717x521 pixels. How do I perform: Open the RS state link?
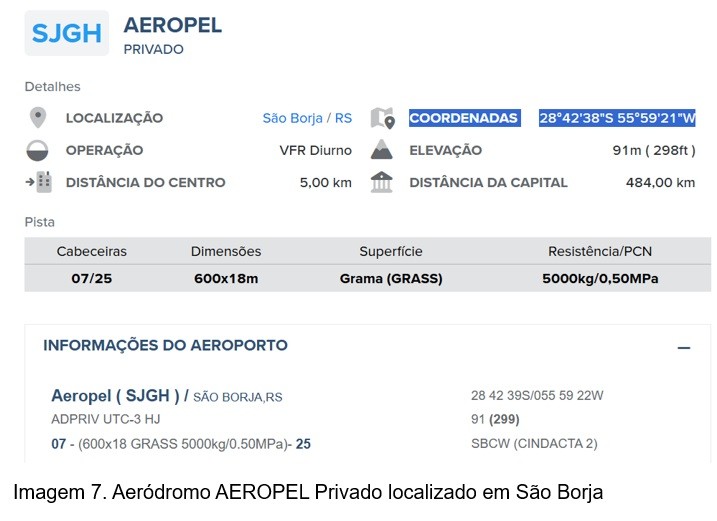343,118
